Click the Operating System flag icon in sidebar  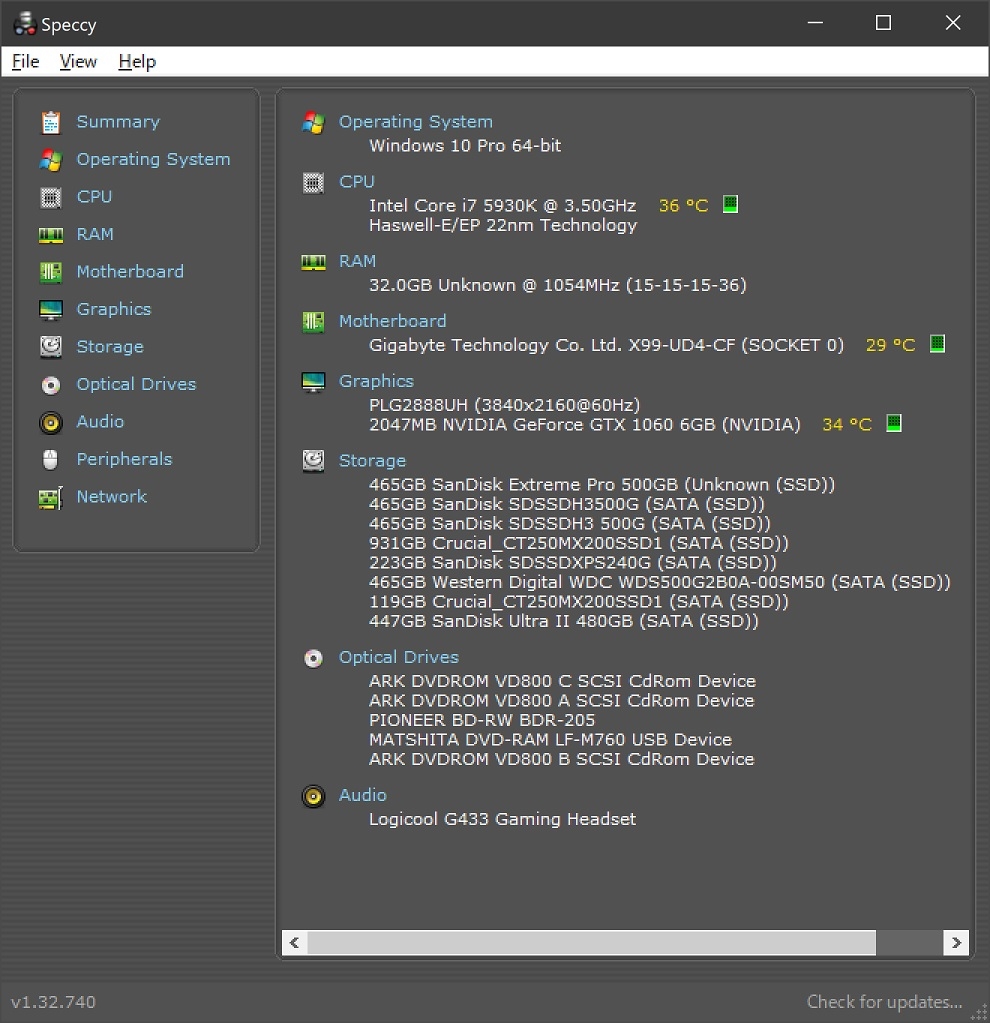click(50, 160)
